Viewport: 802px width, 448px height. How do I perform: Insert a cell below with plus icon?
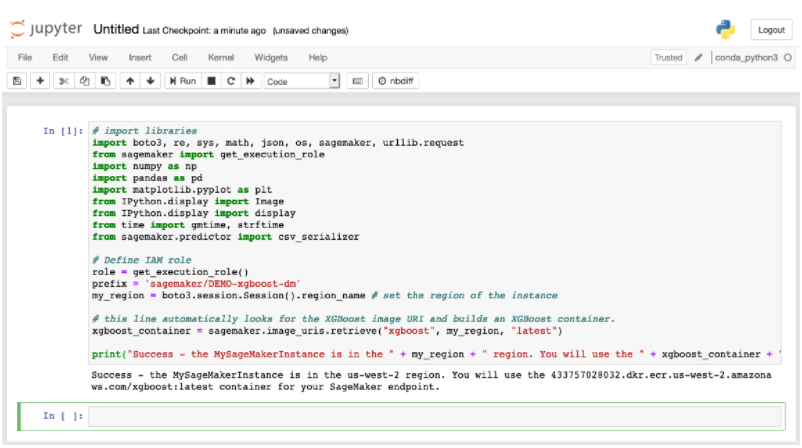tap(40, 81)
